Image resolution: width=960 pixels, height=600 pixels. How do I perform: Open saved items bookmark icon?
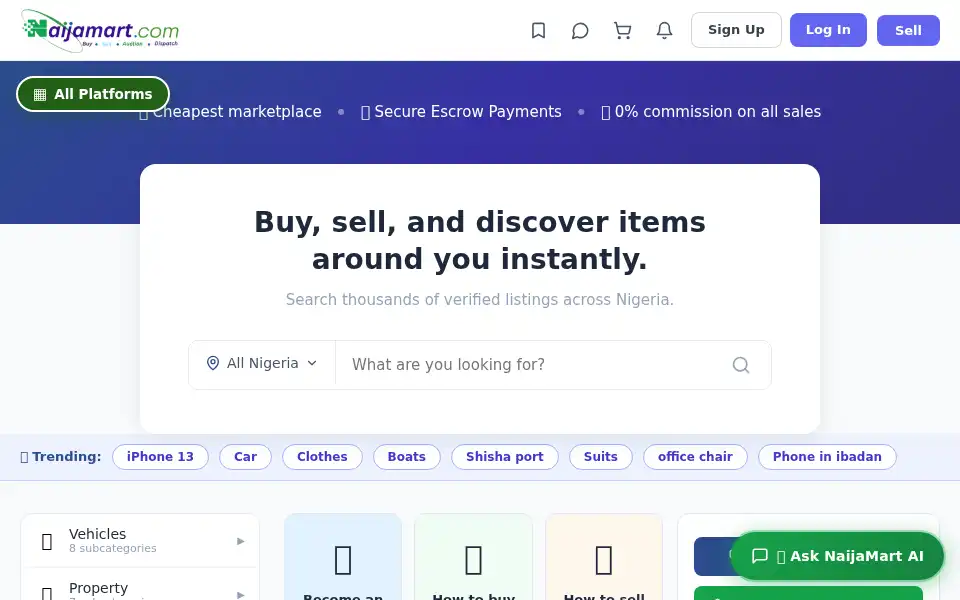[x=538, y=31]
